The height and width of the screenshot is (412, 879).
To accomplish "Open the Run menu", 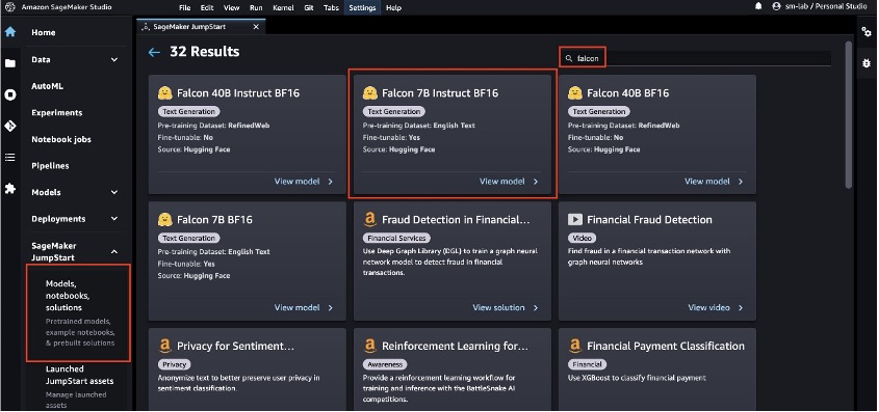I will (256, 8).
